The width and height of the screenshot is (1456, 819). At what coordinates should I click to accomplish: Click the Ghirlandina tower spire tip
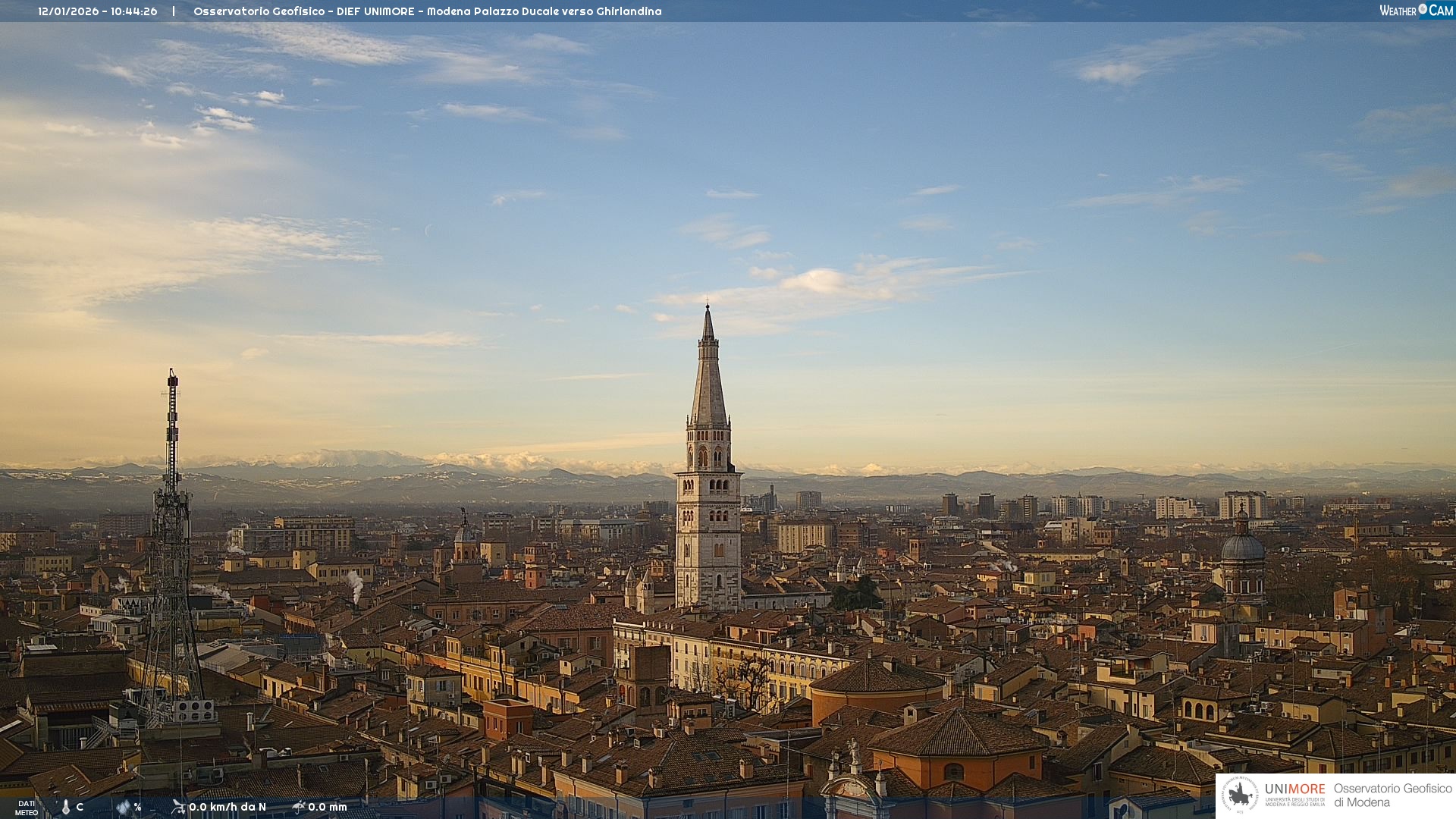click(708, 307)
